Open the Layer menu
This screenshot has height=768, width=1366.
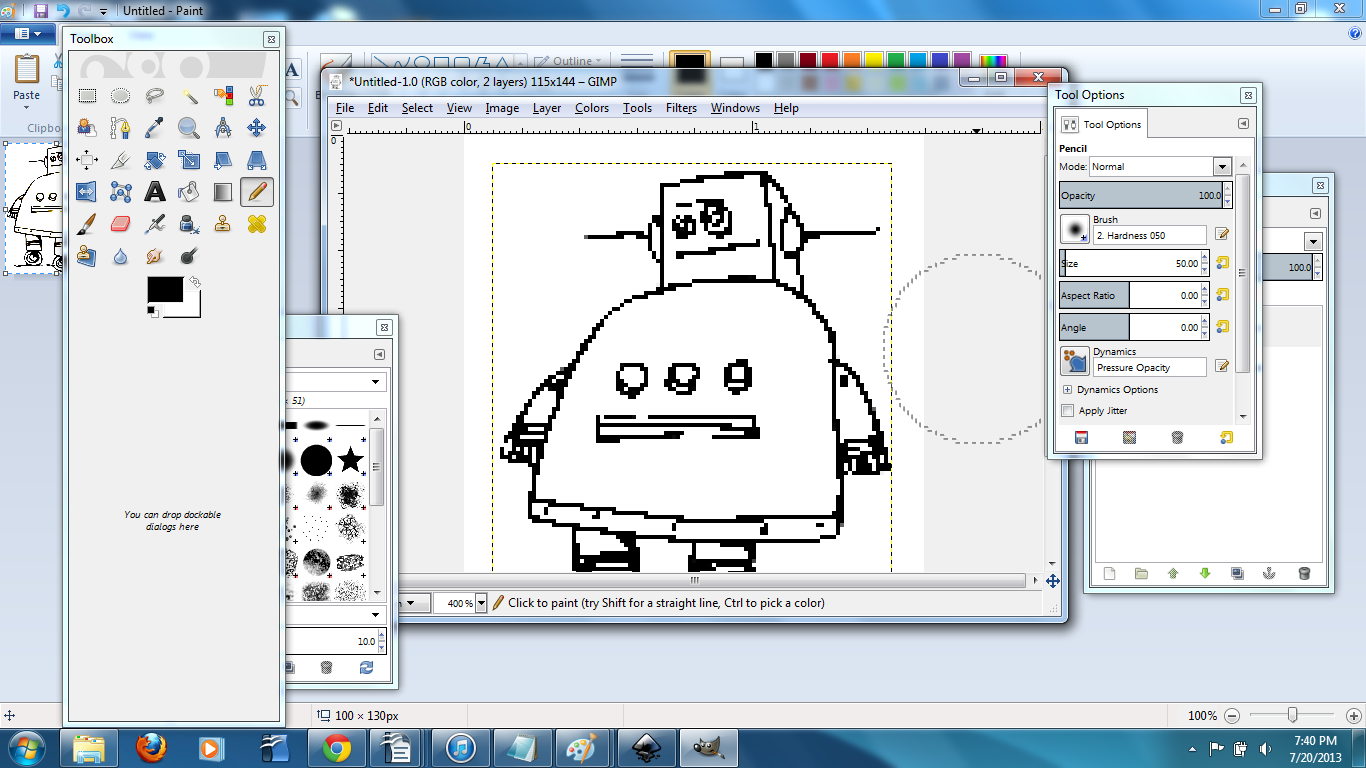[547, 108]
